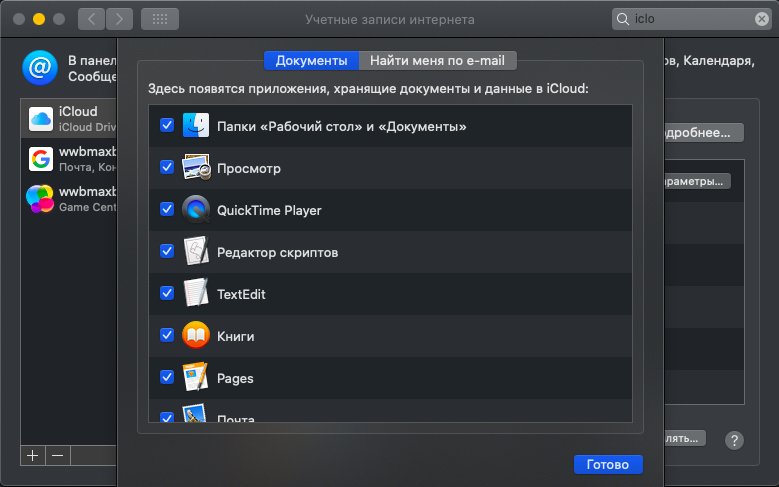The image size is (779, 487).
Task: Uncheck the Desktop and Documents folders checkbox
Action: (167, 125)
